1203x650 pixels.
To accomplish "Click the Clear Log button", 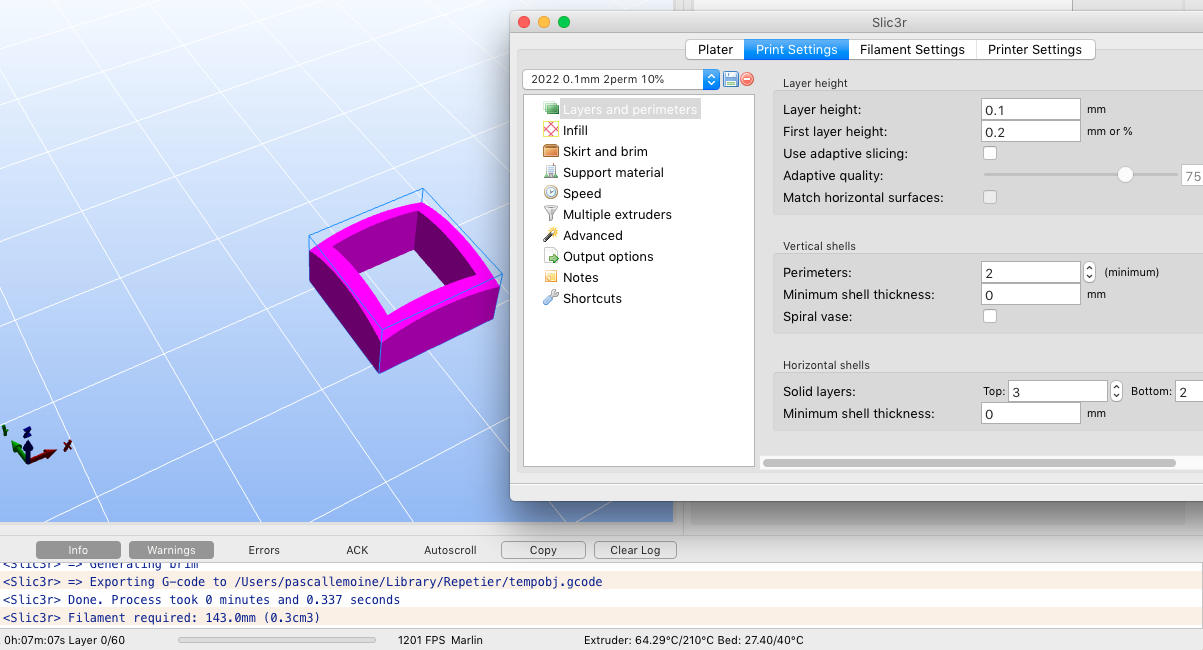I will [635, 550].
